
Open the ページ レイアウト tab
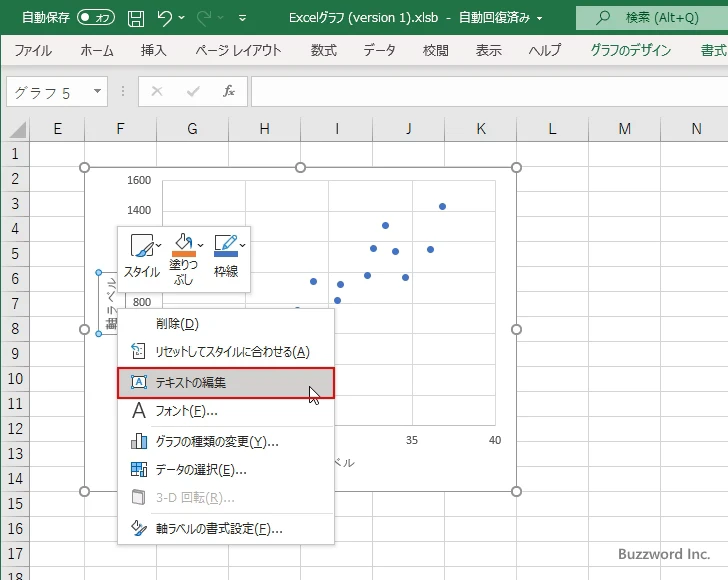239,50
